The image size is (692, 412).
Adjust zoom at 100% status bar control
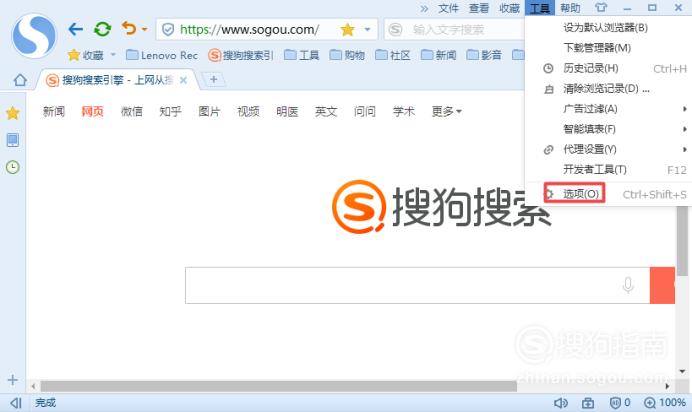665,403
